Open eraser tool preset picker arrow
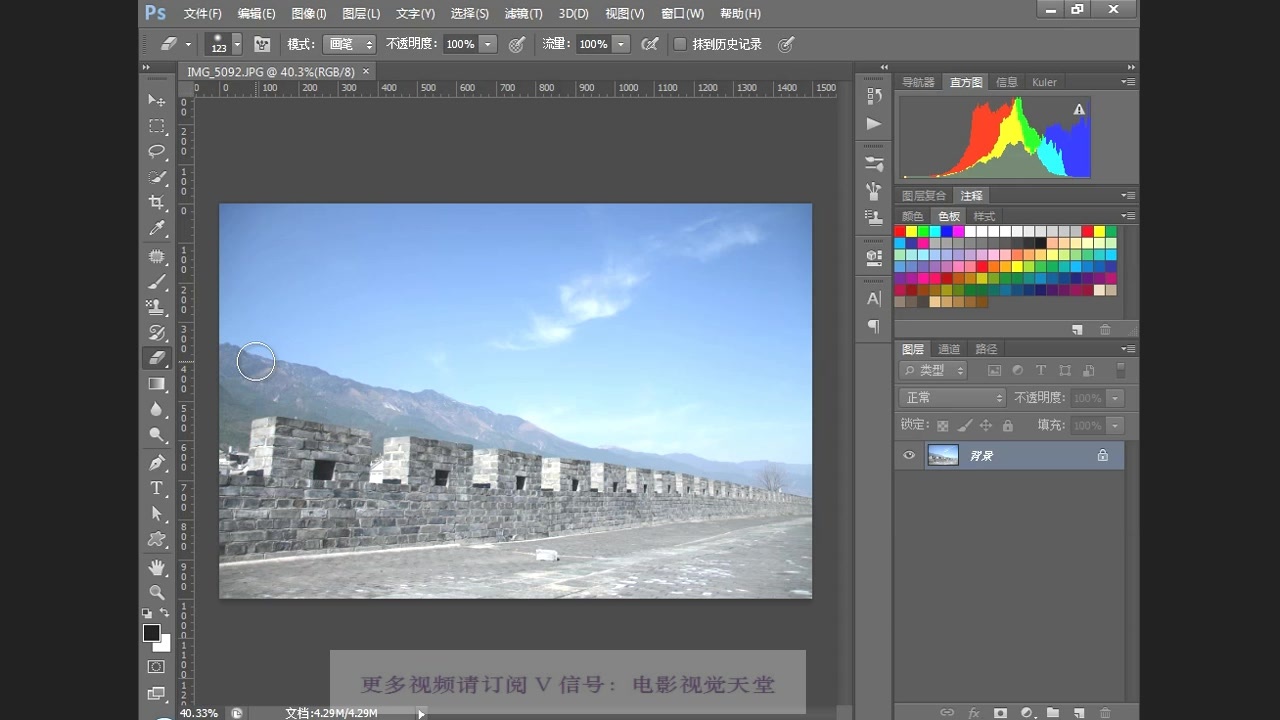Viewport: 1280px width, 720px height. point(188,44)
